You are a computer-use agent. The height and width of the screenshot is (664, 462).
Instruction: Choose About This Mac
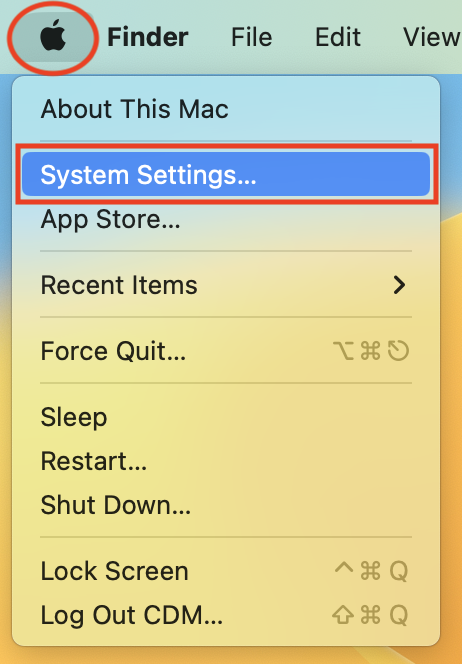point(226,109)
